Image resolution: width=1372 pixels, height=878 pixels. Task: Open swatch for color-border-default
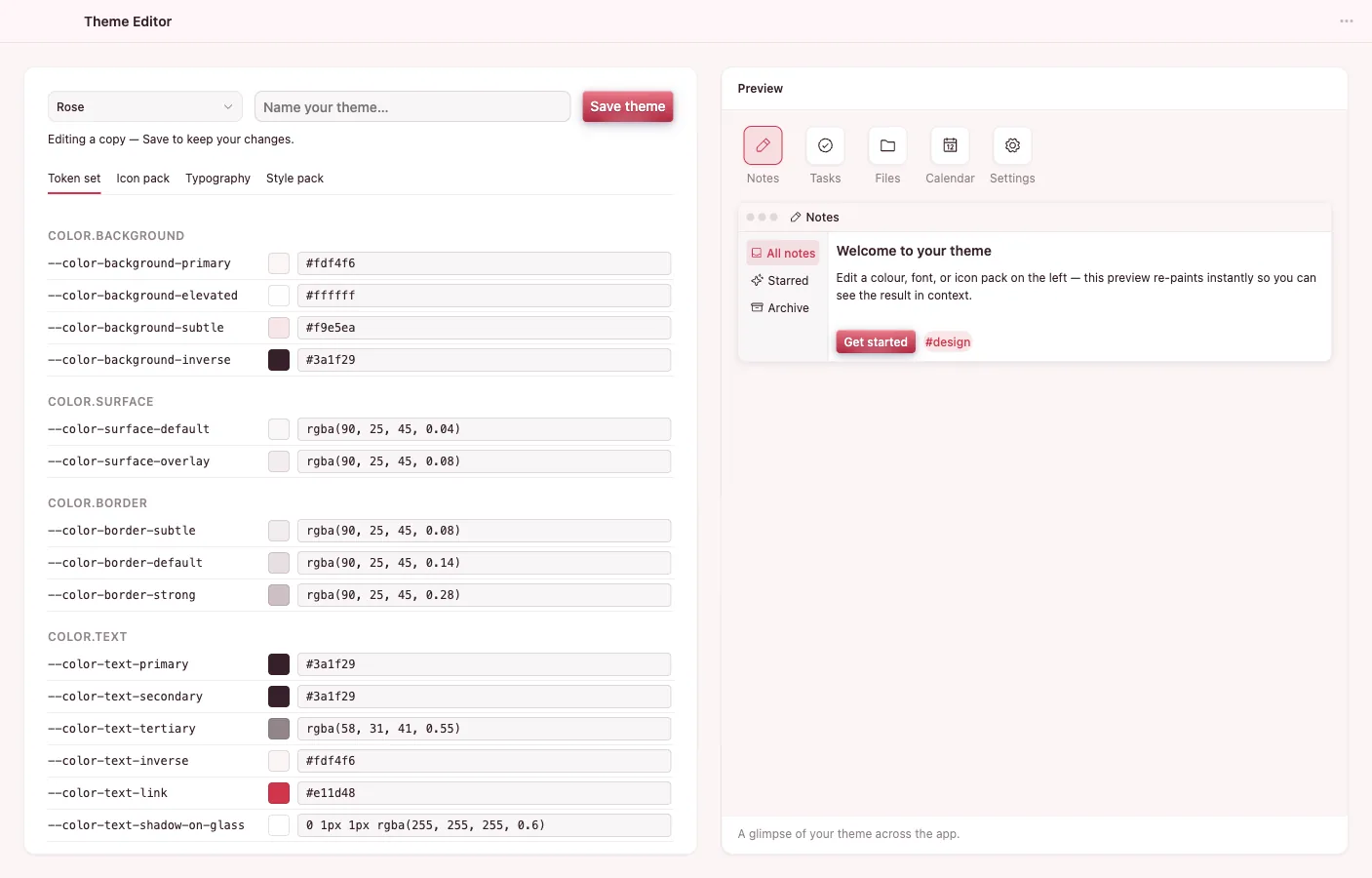click(279, 563)
